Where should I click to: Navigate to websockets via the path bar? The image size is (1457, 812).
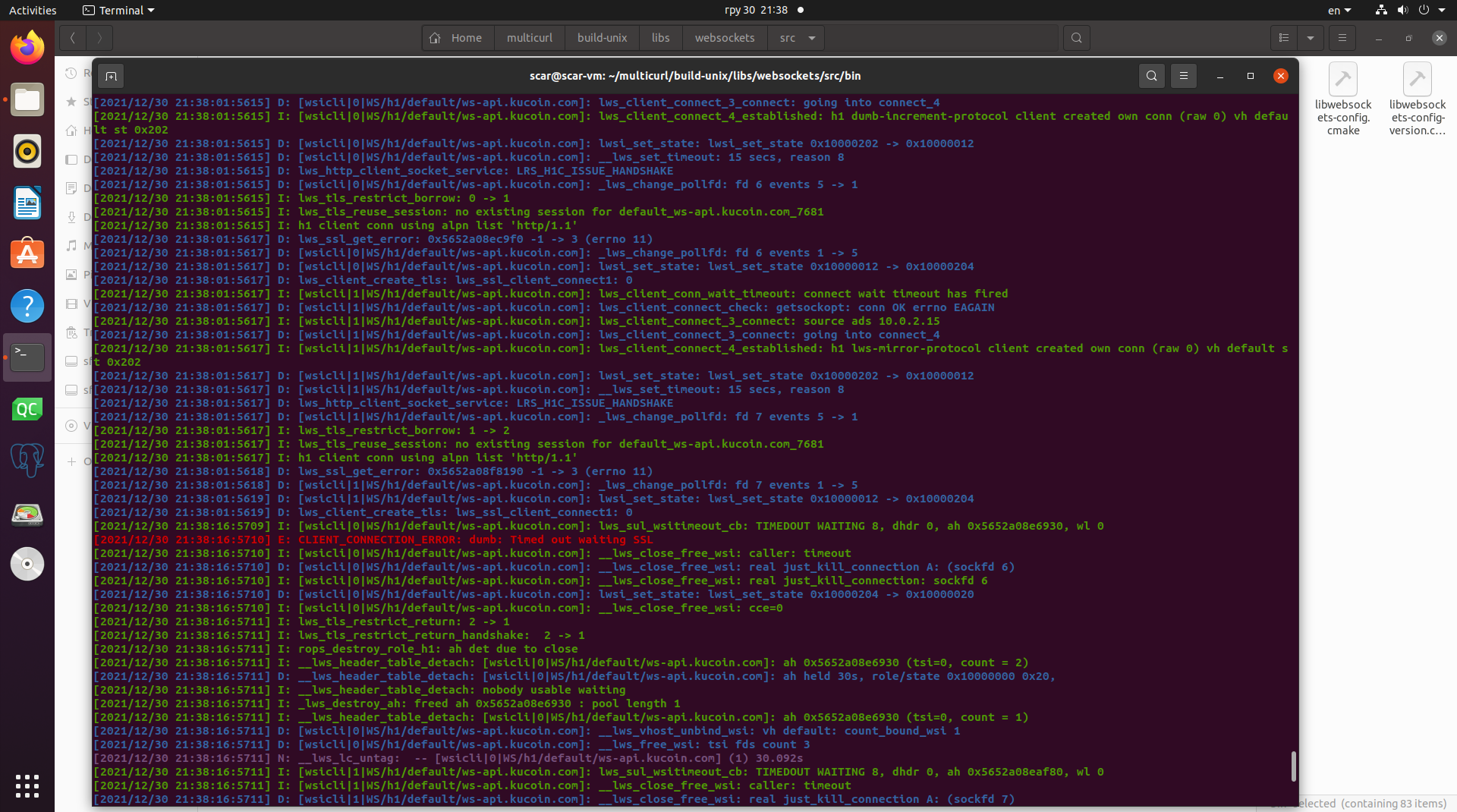724,37
